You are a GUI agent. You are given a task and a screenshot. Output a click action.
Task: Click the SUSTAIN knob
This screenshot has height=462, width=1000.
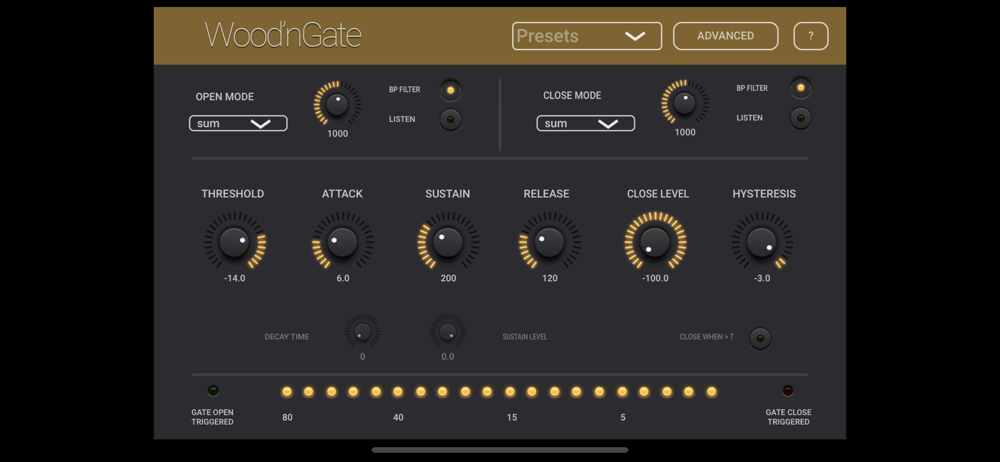(x=448, y=242)
